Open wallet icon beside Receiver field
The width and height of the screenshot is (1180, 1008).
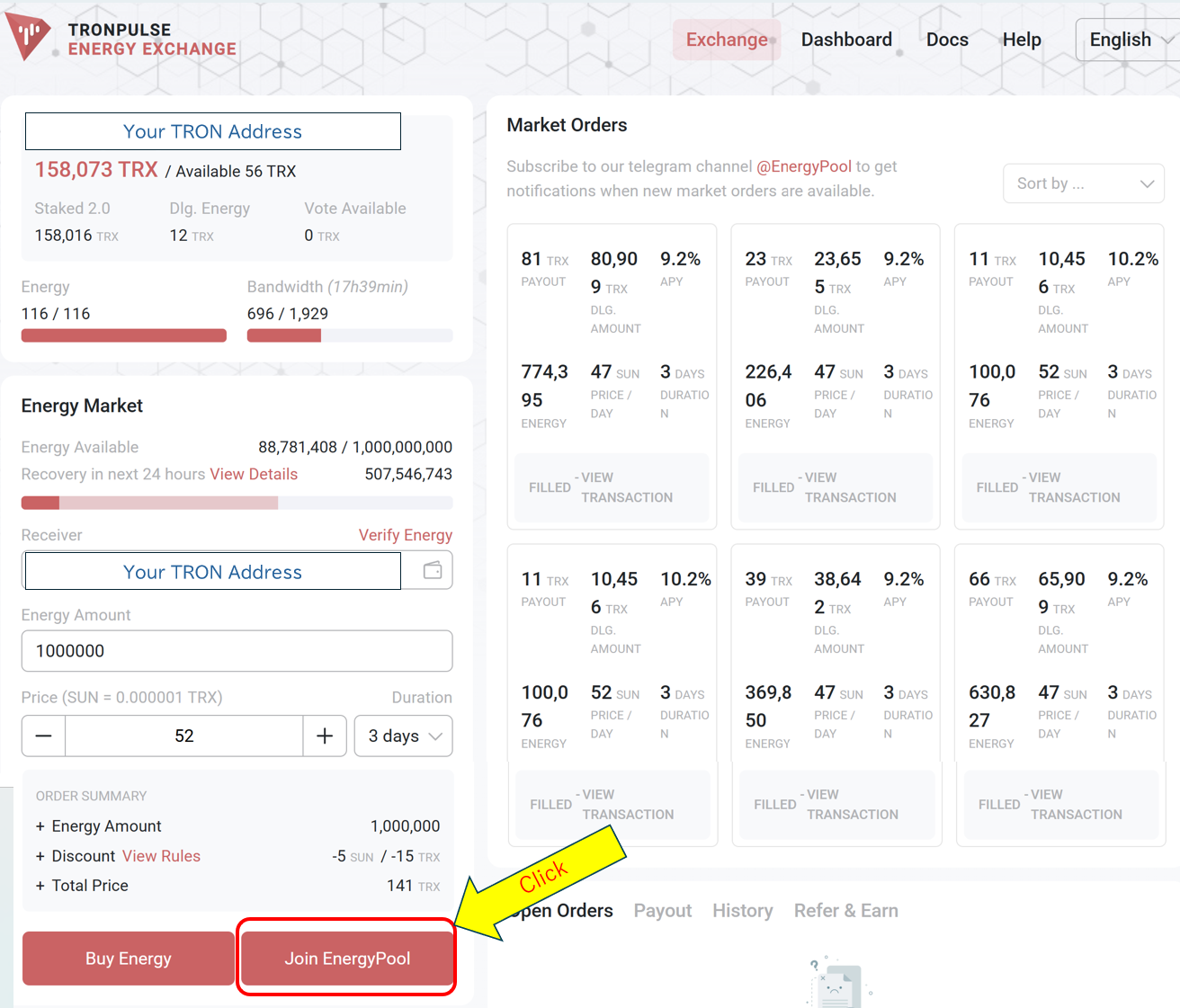point(433,570)
